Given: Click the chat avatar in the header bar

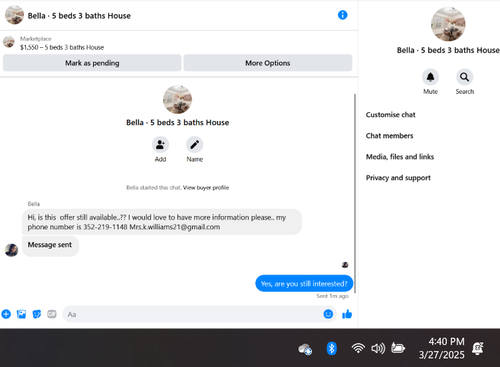Looking at the screenshot, I should pos(14,15).
